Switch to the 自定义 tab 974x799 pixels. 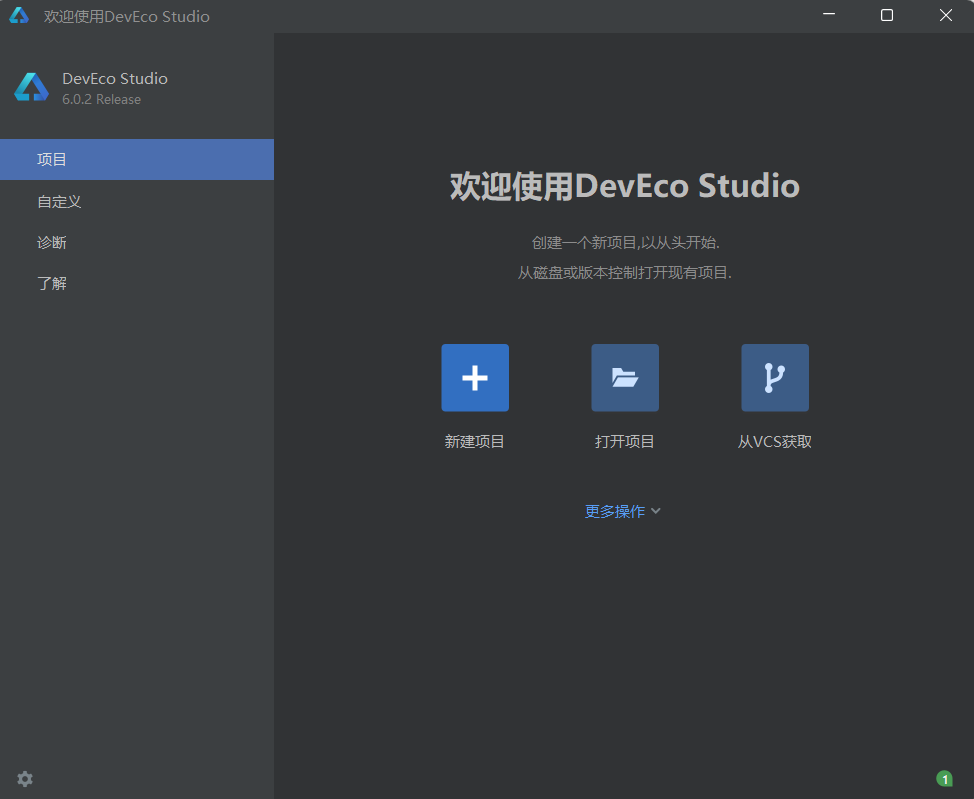(x=137, y=201)
